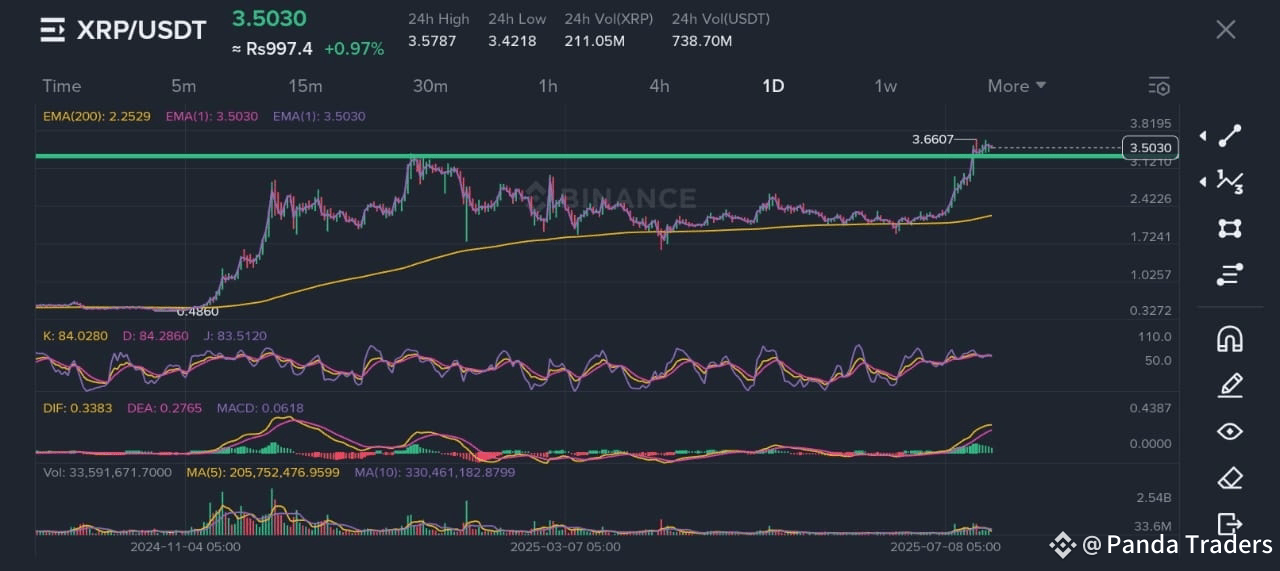
Task: Click the +0.97% price change
Action: pyautogui.click(x=354, y=48)
